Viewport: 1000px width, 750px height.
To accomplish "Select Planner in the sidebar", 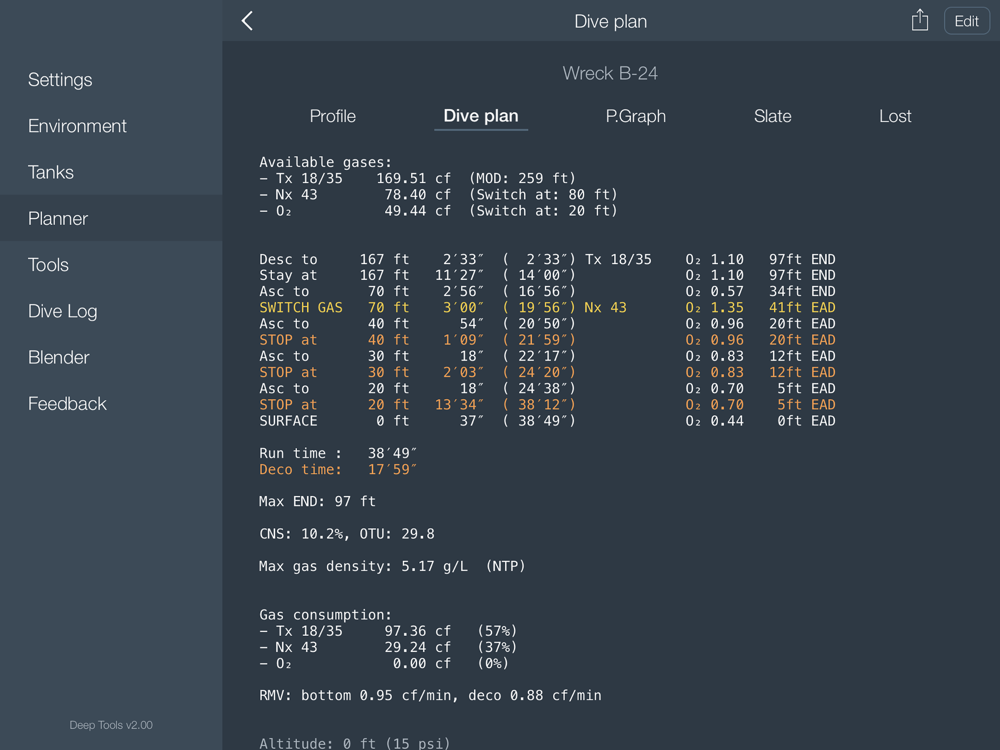I will click(58, 218).
